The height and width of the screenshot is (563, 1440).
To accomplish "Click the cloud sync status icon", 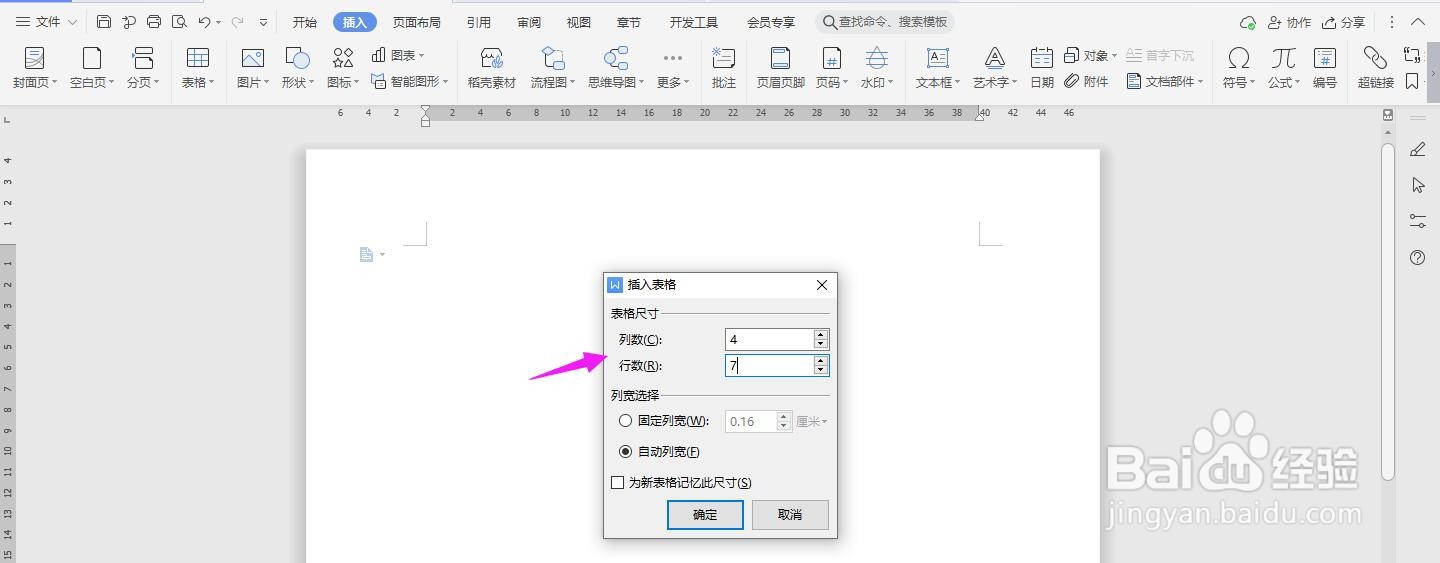I will tap(1247, 22).
